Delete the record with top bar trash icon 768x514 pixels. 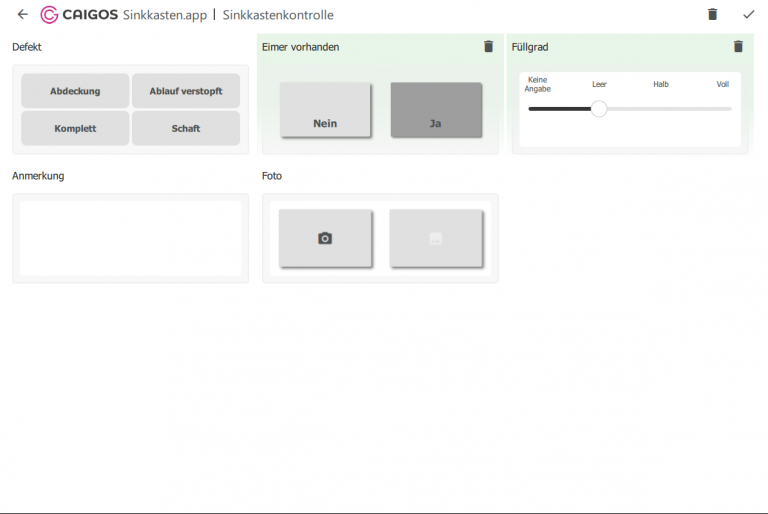click(x=713, y=15)
